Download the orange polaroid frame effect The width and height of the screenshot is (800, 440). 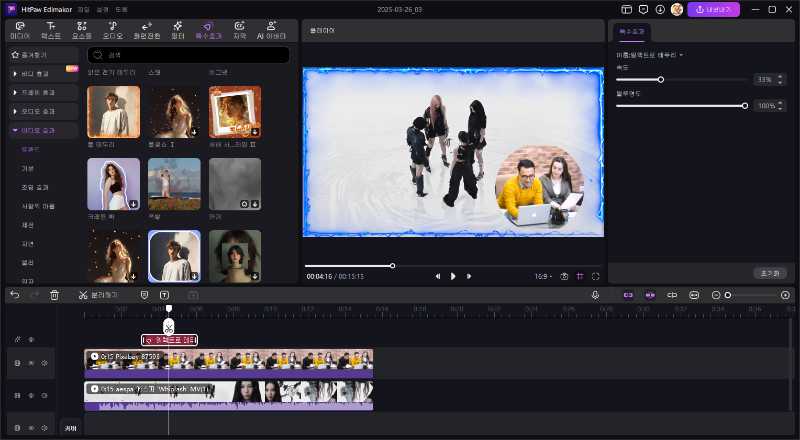(255, 132)
